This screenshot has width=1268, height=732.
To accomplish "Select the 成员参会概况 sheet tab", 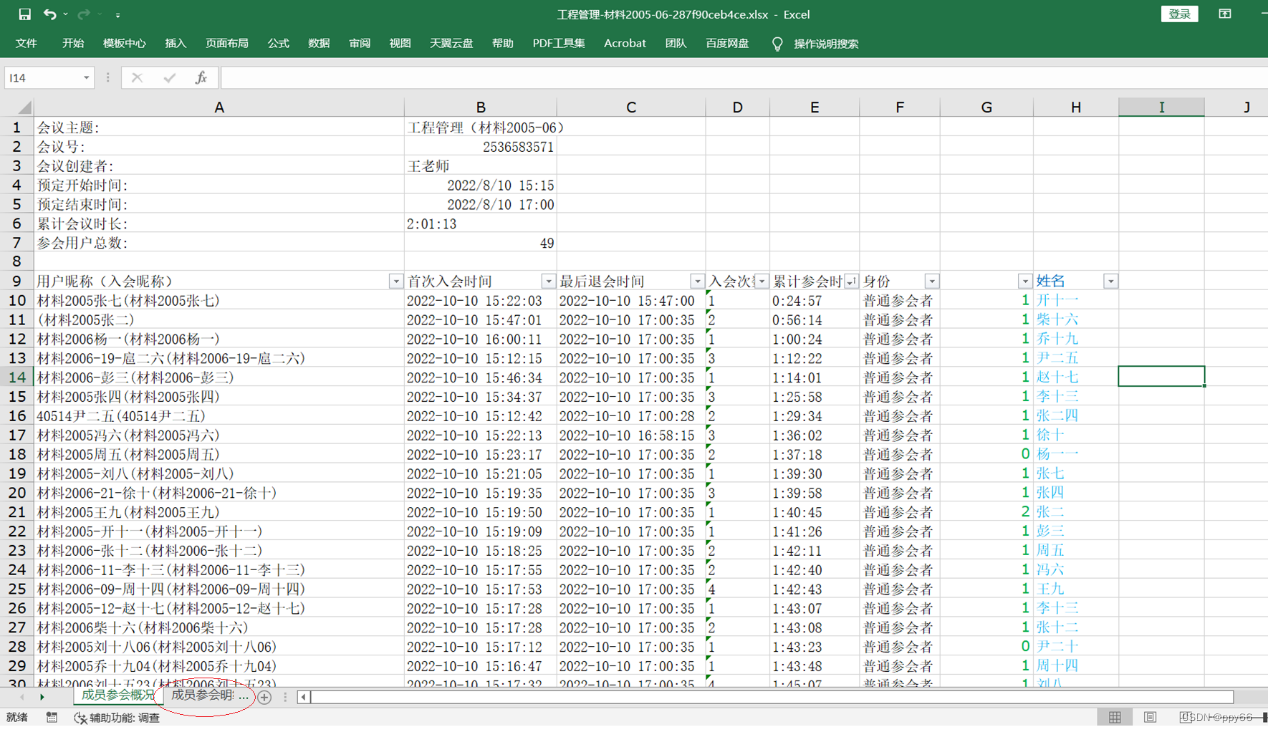I will pyautogui.click(x=118, y=695).
